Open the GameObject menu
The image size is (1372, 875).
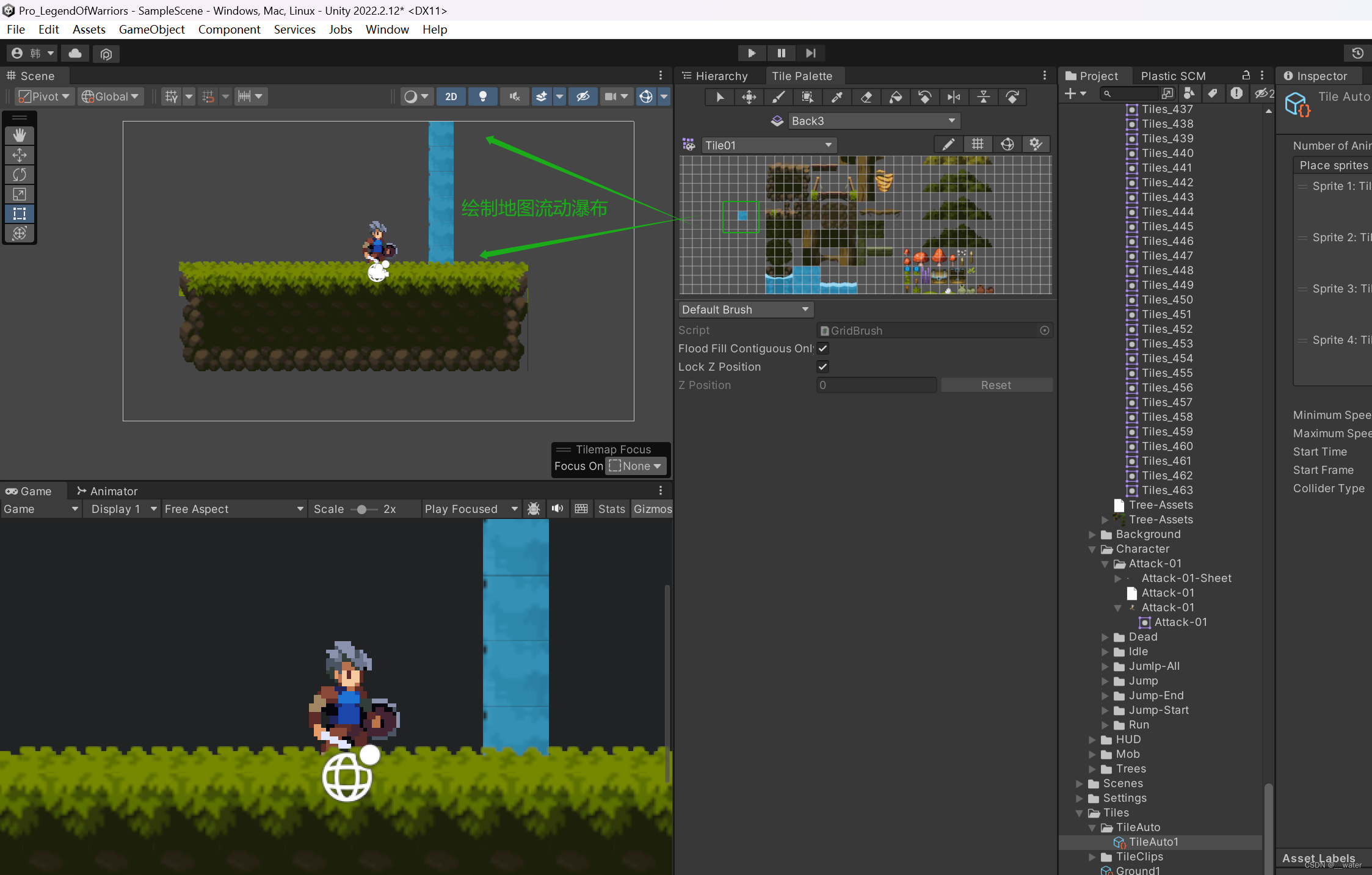click(x=151, y=29)
